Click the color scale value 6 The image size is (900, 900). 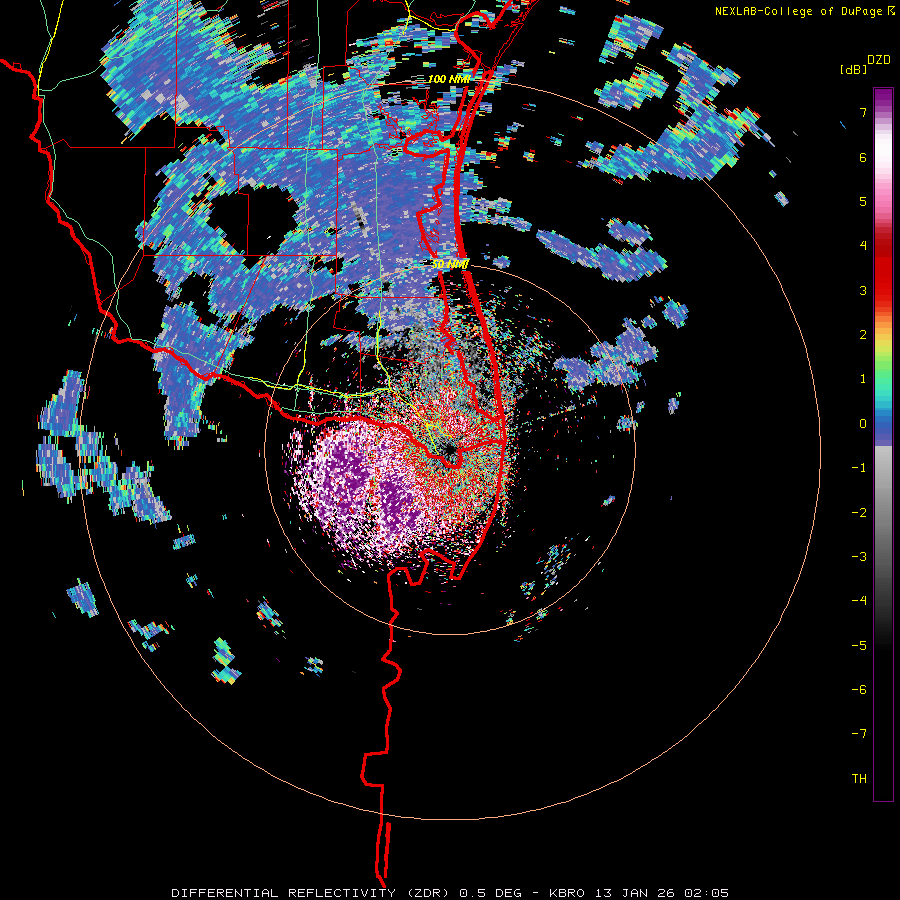[x=863, y=157]
